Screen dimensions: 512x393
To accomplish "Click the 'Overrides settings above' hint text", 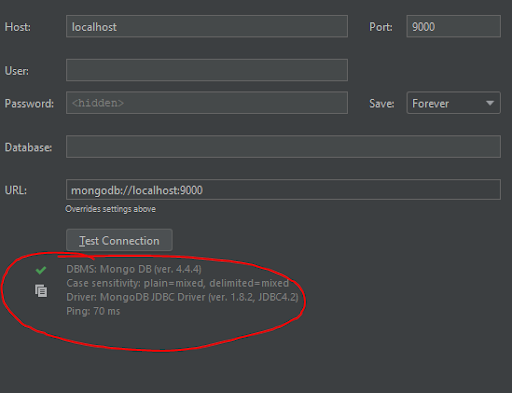I will point(110,209).
